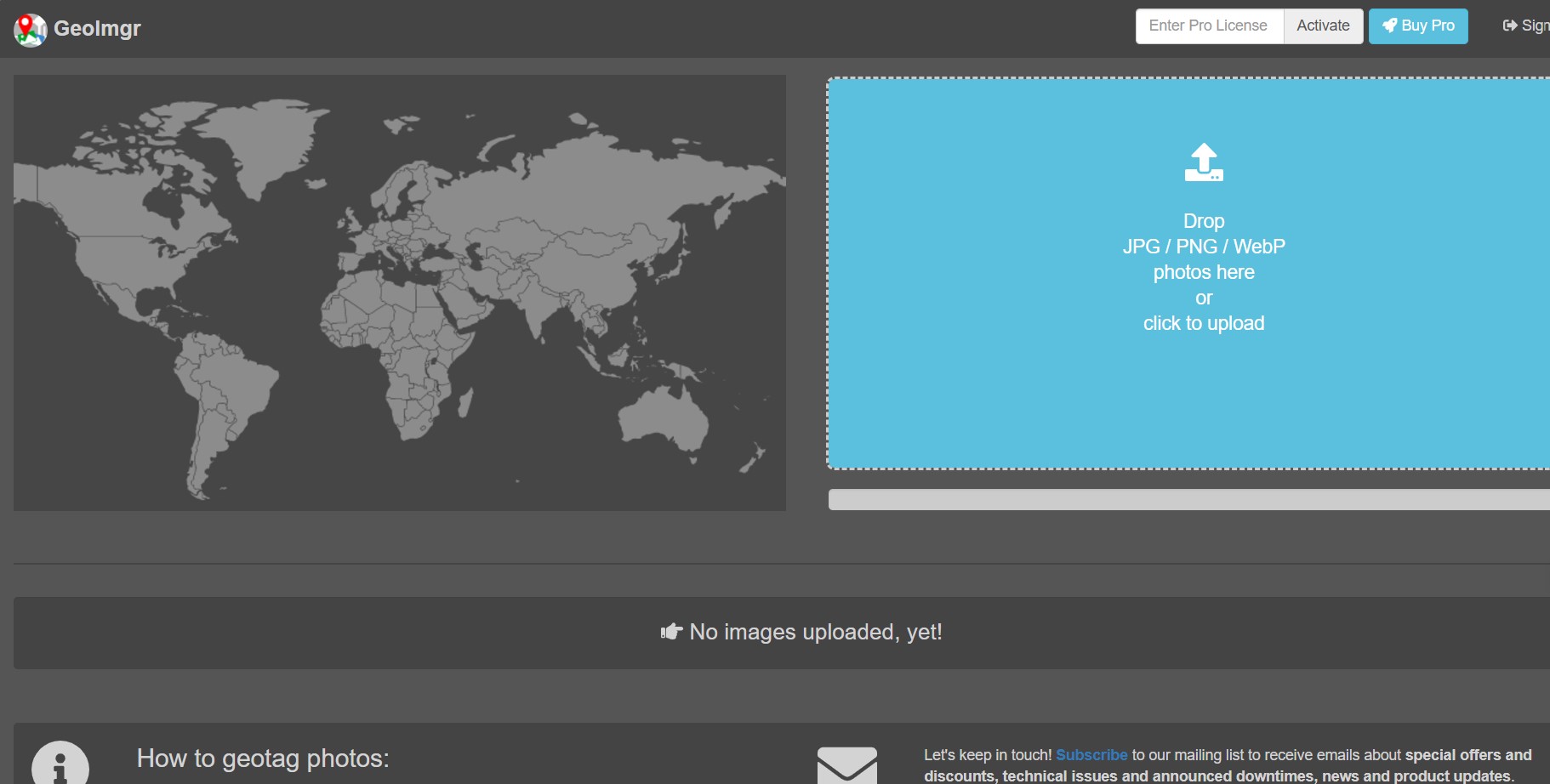Focus the Enter Pro License field
The image size is (1550, 784).
(1209, 26)
